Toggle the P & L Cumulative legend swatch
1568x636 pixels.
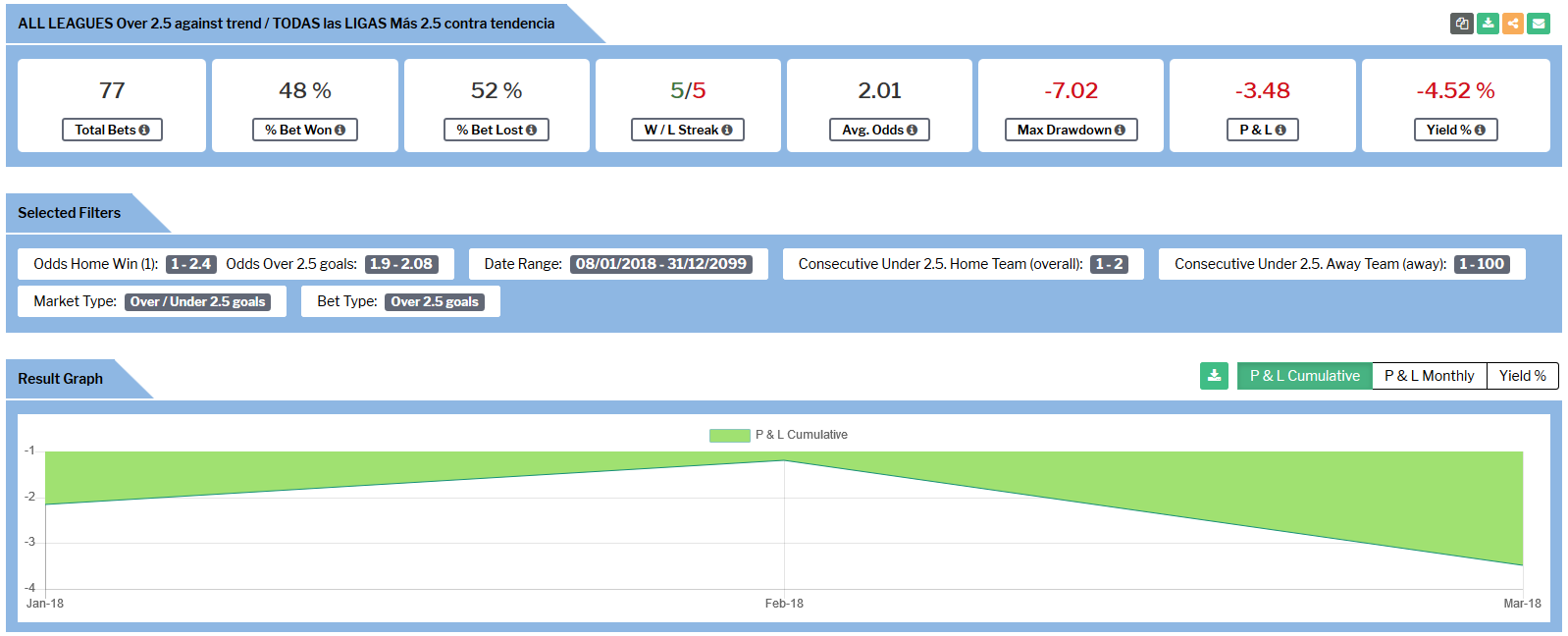point(729,435)
